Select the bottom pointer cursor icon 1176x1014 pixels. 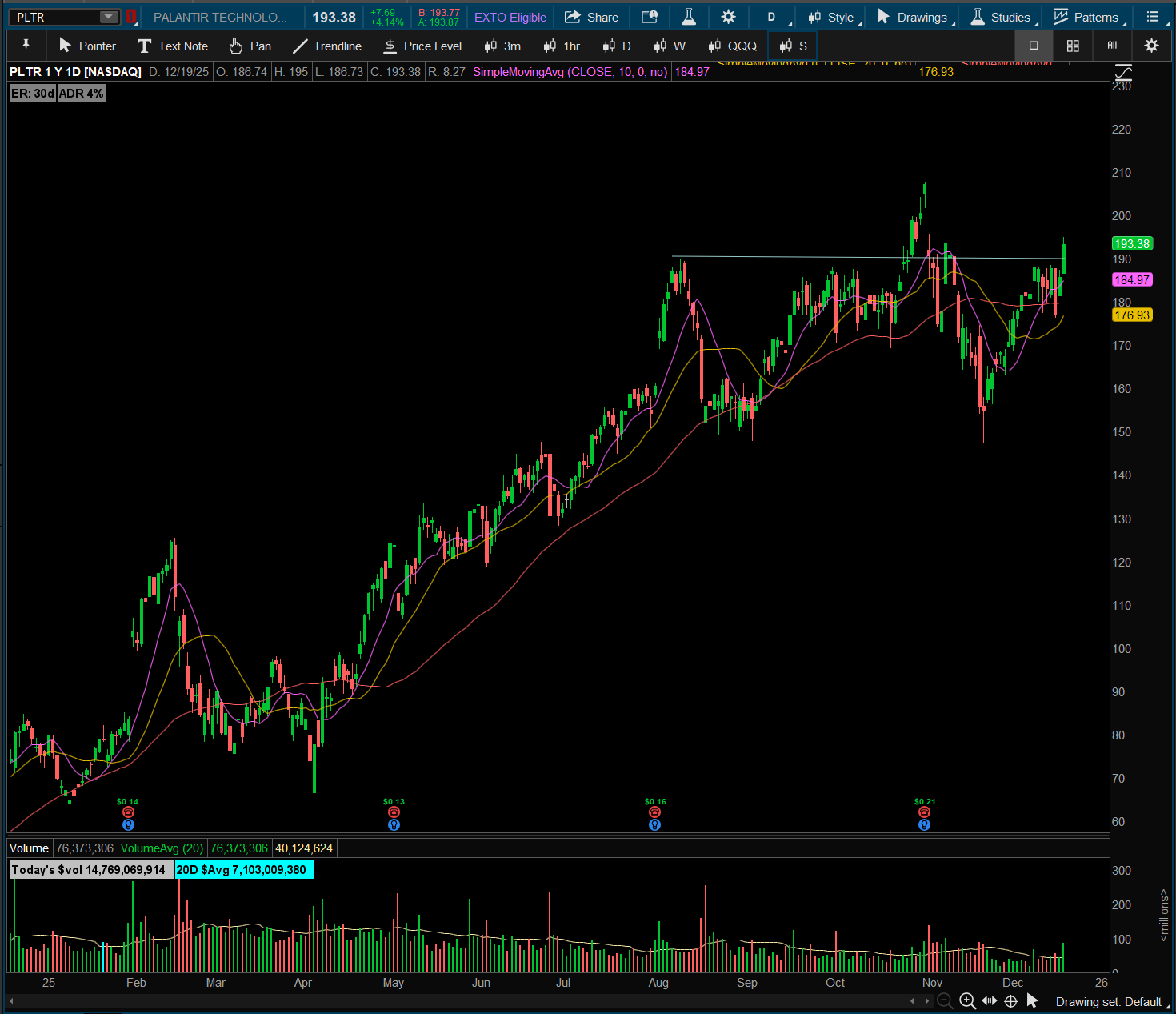(1032, 1000)
